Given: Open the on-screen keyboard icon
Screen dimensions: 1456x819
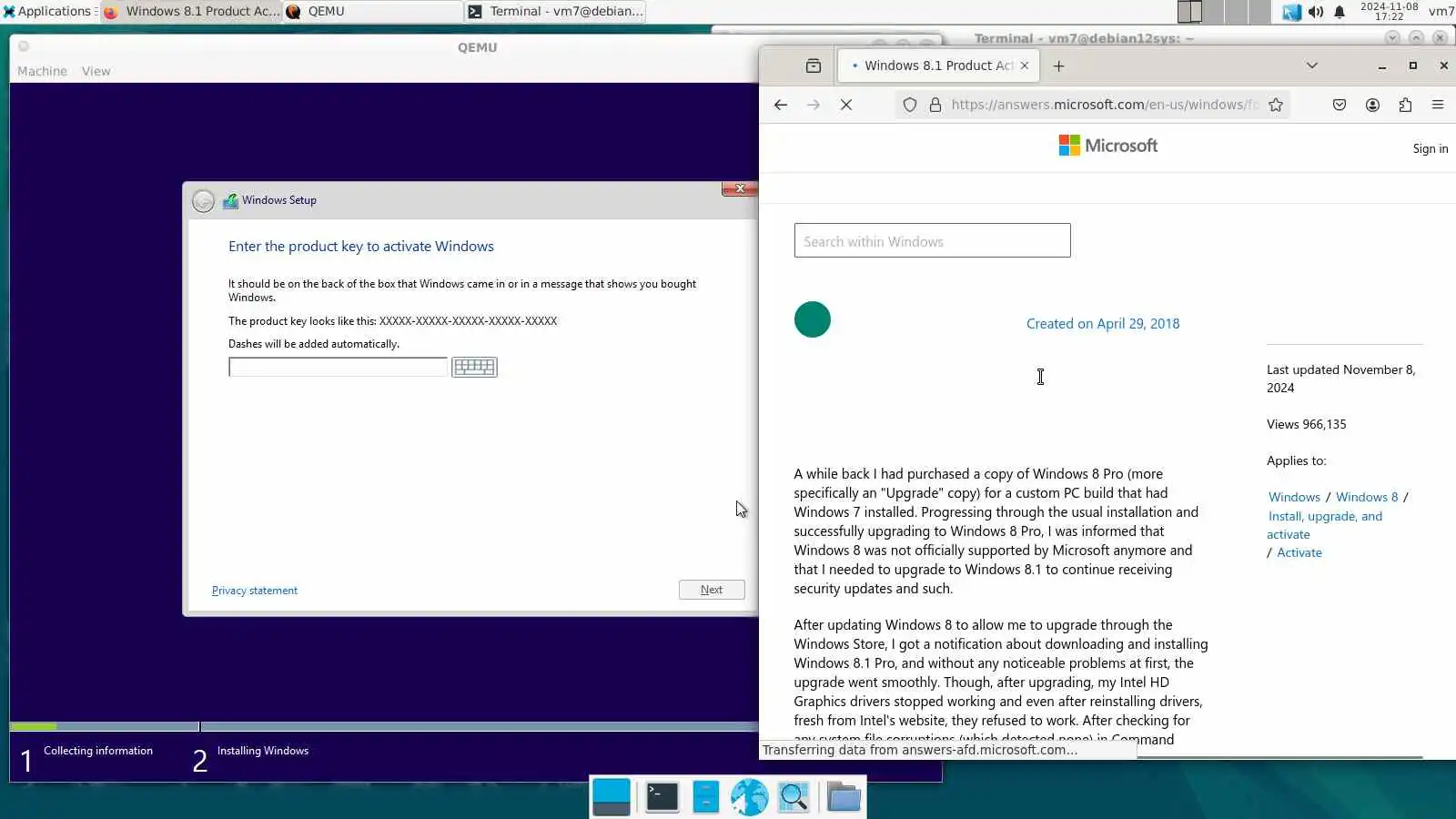Looking at the screenshot, I should 474,367.
